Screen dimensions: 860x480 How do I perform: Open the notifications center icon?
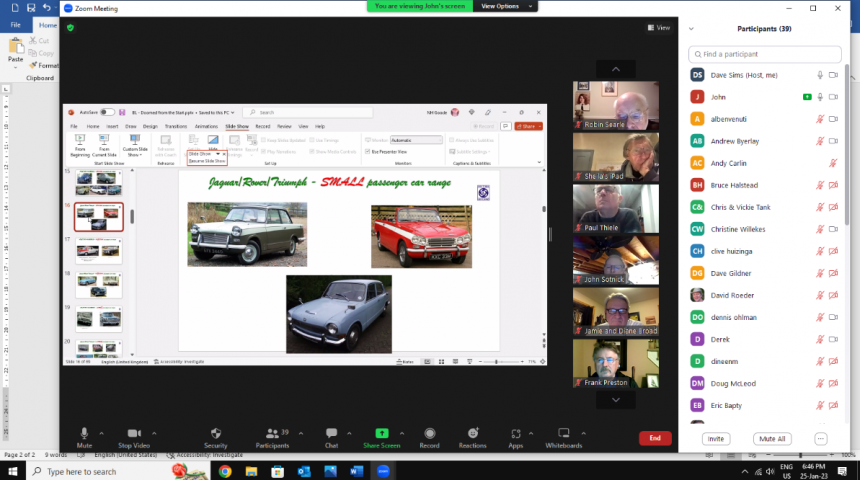click(842, 471)
